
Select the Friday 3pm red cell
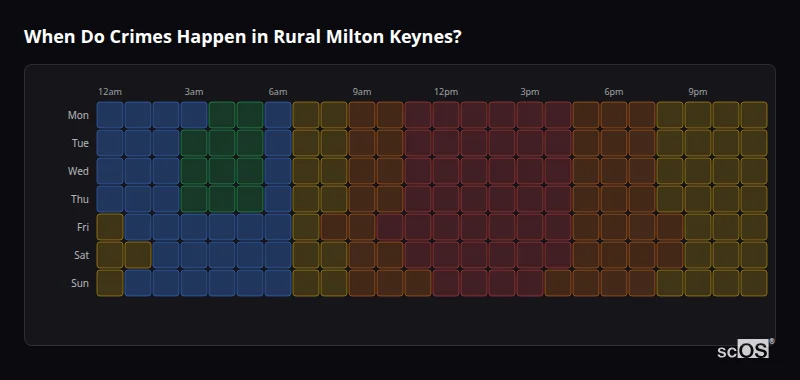[530, 227]
